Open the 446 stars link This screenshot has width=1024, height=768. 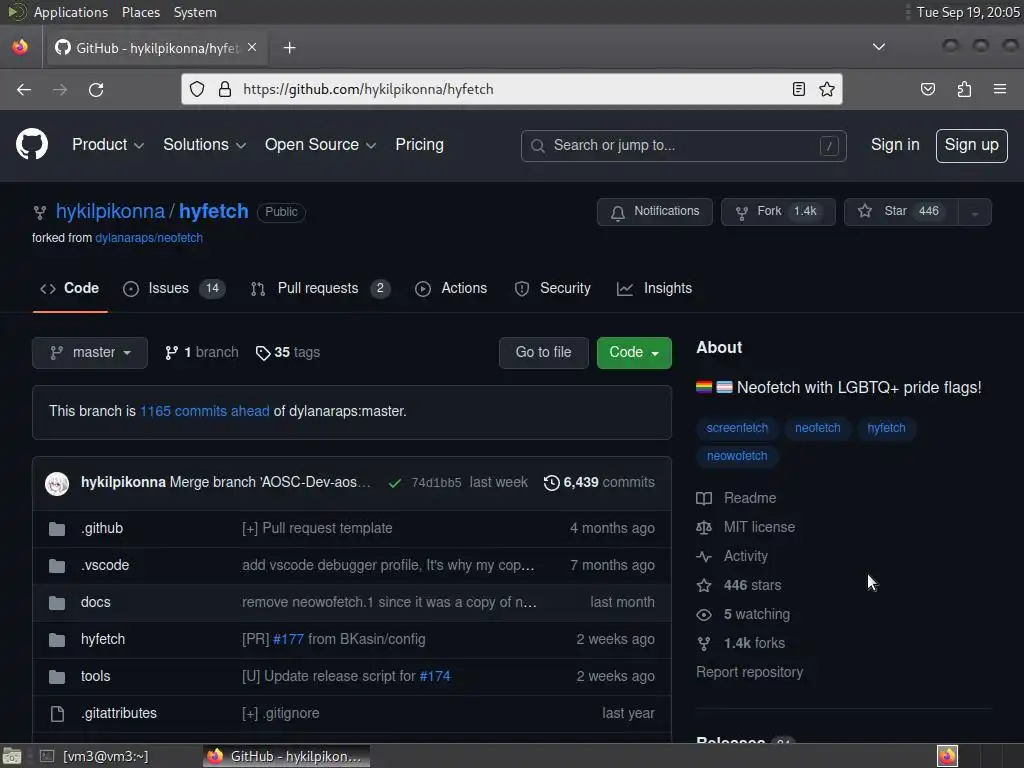[739, 585]
